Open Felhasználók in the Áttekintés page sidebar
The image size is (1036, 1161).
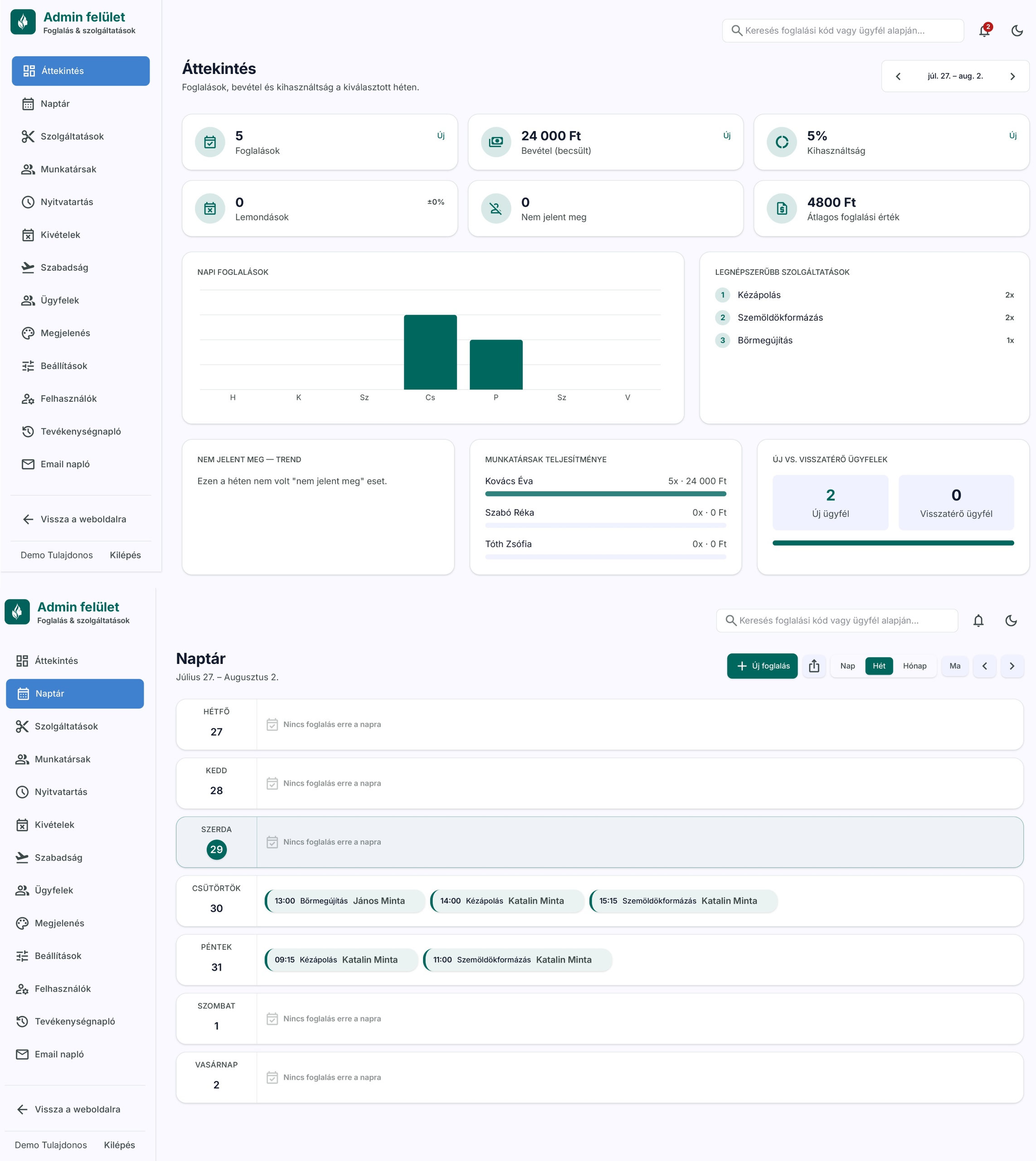pyautogui.click(x=81, y=399)
